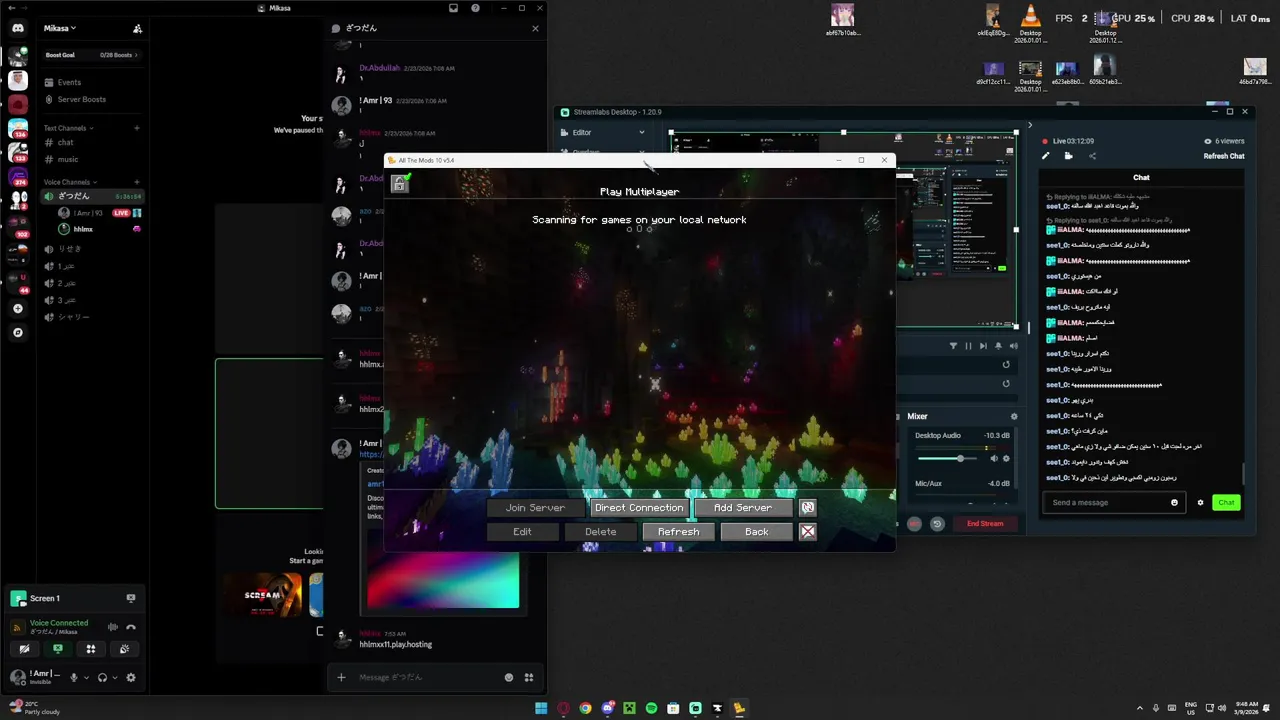The width and height of the screenshot is (1280, 720).
Task: Click Direct Connection in Minecraft
Action: coord(638,508)
